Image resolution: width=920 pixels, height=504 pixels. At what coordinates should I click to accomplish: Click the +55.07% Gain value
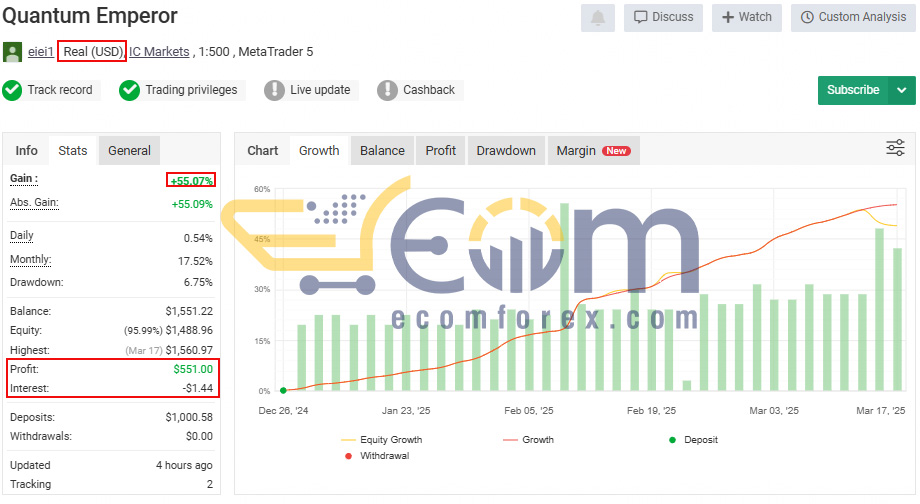(x=191, y=181)
